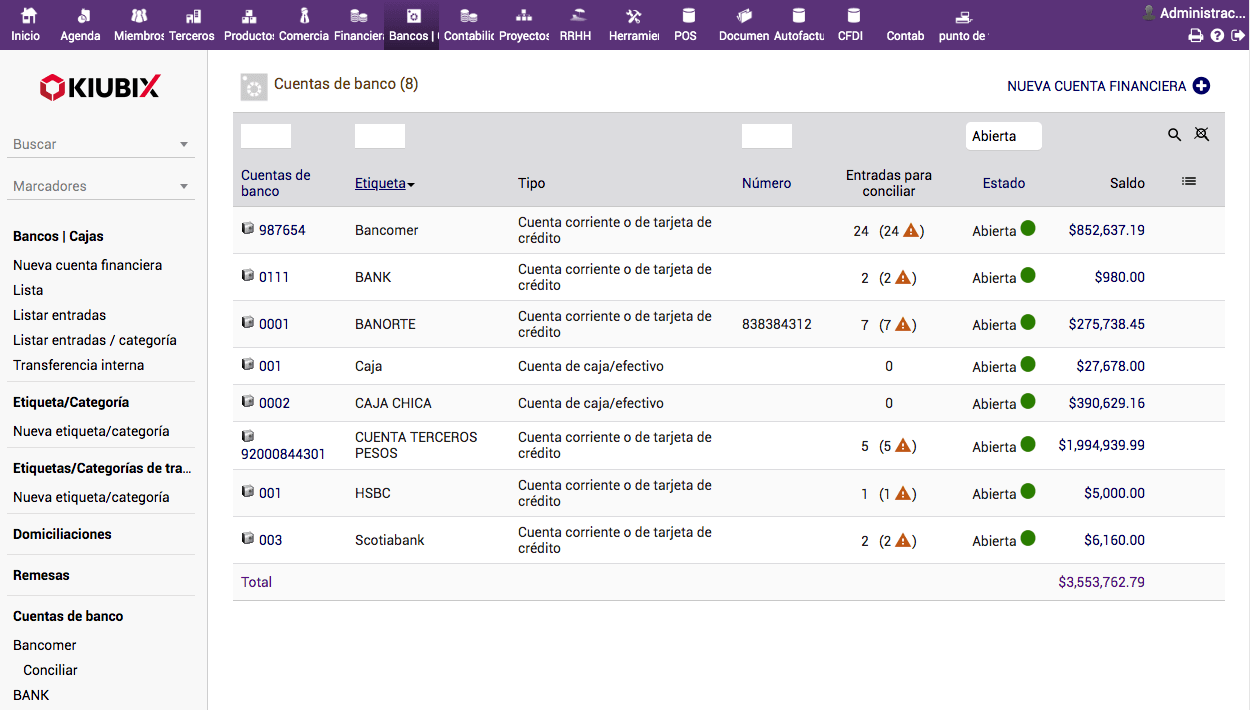This screenshot has width=1250, height=710.
Task: Open the RRHH menu item
Action: [575, 25]
